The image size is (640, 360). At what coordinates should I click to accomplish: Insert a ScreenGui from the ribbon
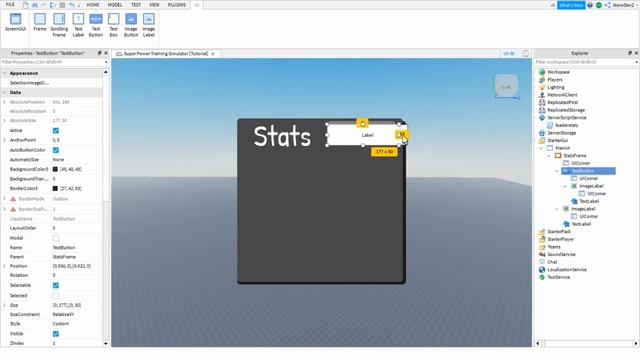16,22
